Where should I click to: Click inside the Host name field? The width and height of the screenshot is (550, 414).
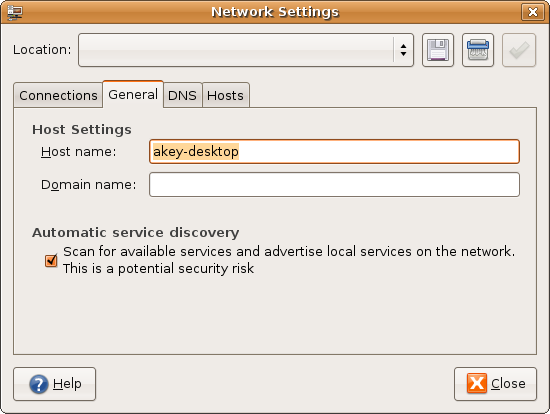[334, 152]
